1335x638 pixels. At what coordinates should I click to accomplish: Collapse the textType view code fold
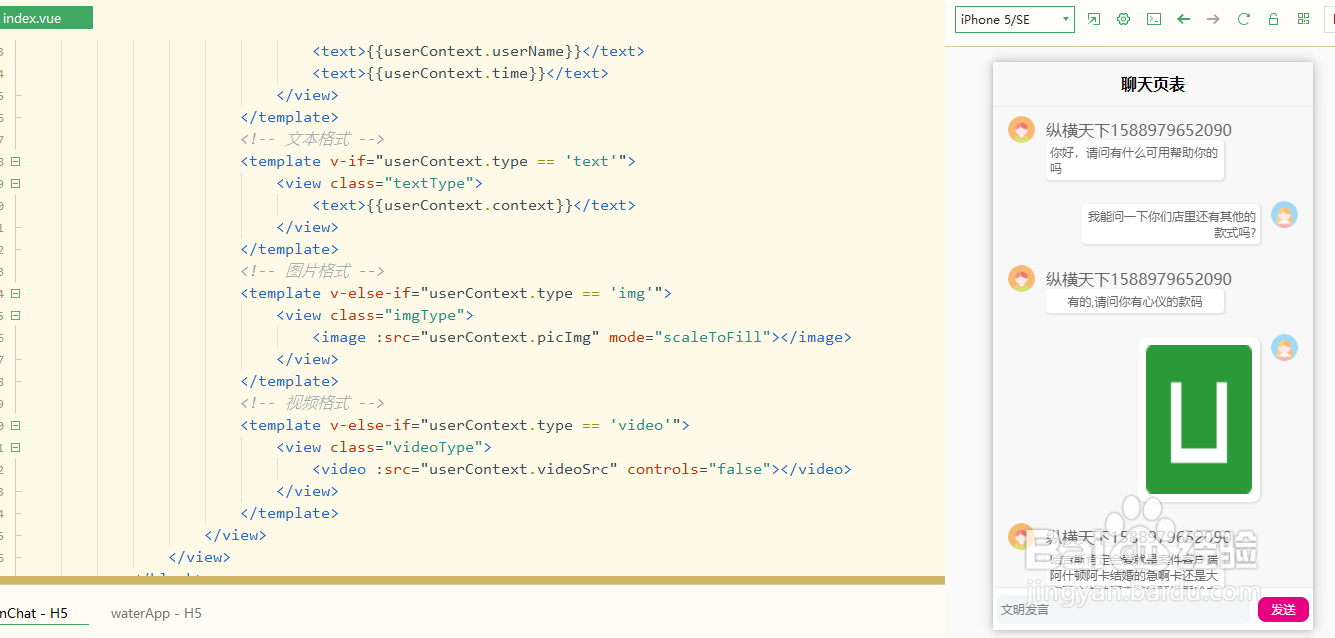pos(16,183)
